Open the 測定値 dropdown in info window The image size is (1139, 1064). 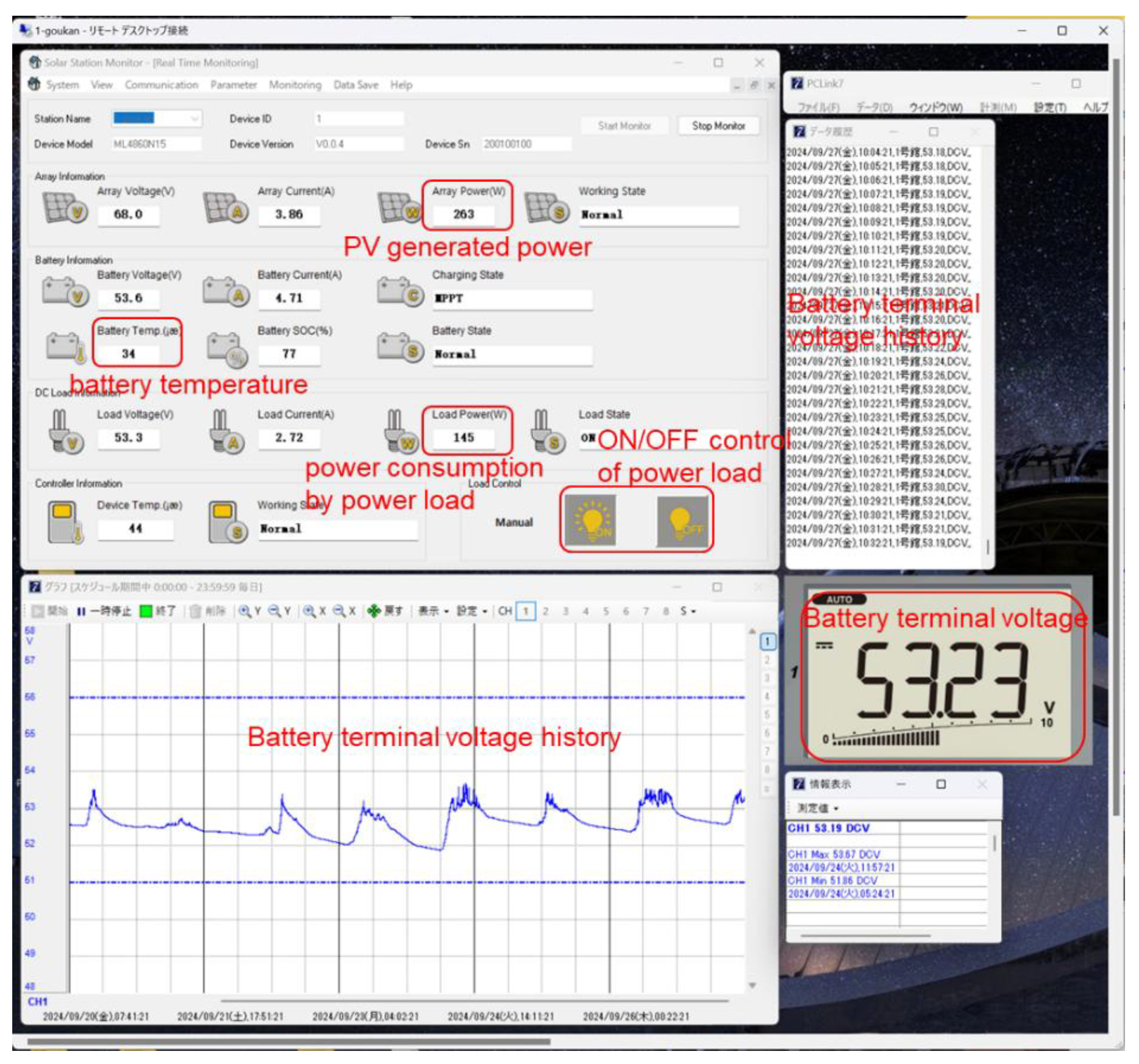(x=817, y=808)
